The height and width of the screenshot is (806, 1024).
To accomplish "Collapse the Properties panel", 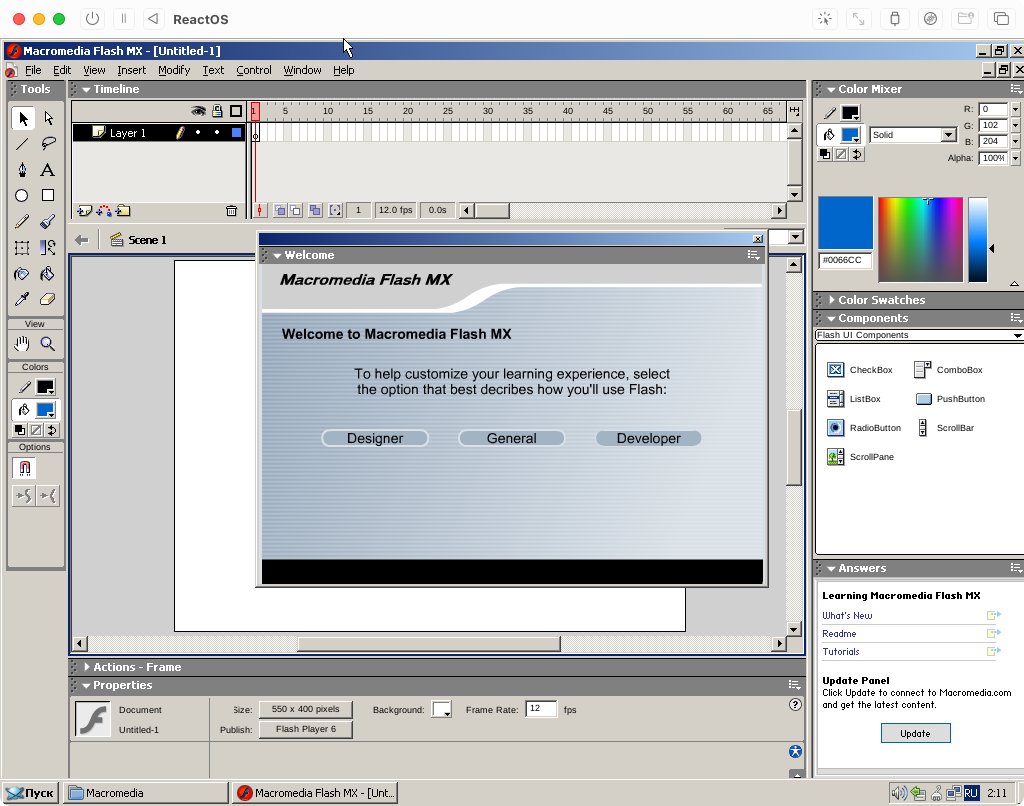I will [86, 685].
